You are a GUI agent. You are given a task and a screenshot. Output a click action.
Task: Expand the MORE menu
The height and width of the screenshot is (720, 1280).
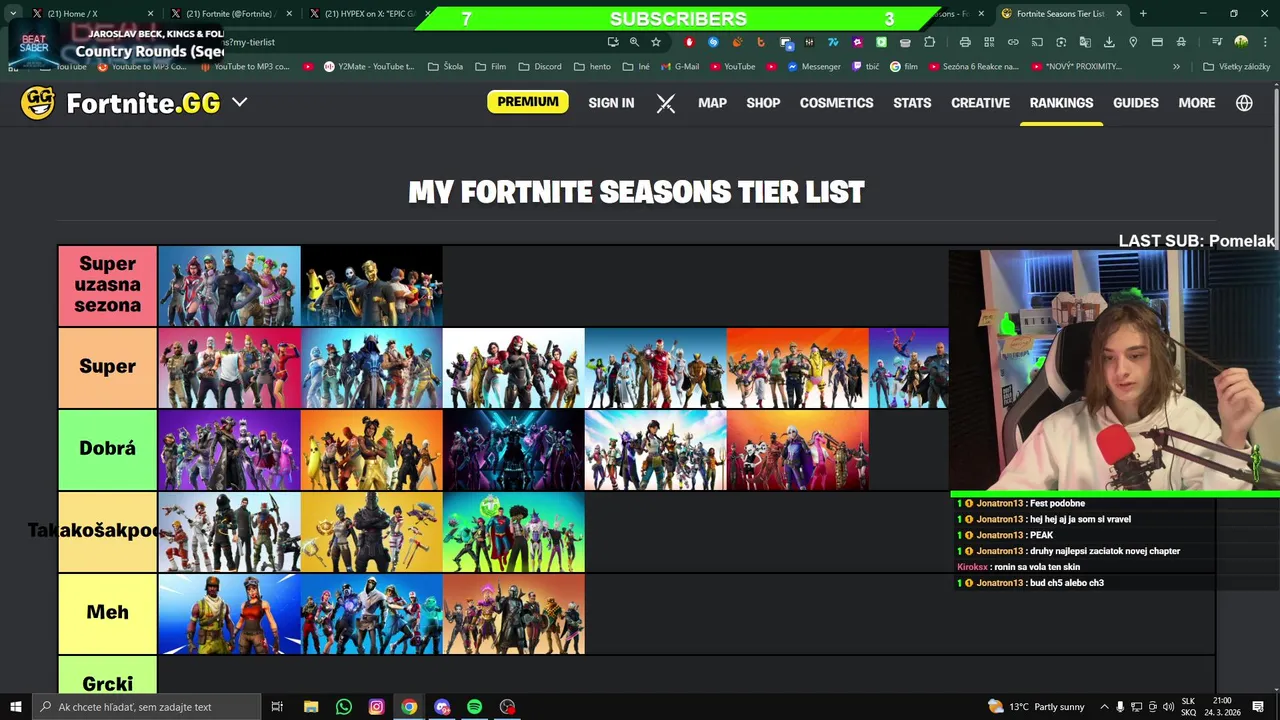1197,103
